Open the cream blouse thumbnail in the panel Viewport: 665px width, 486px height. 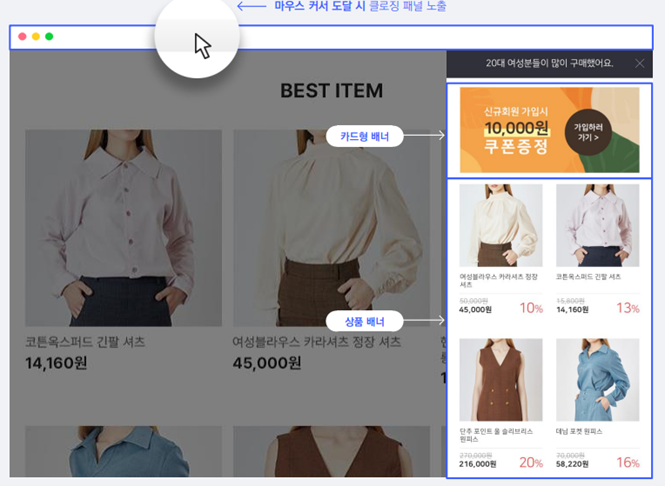coord(501,225)
